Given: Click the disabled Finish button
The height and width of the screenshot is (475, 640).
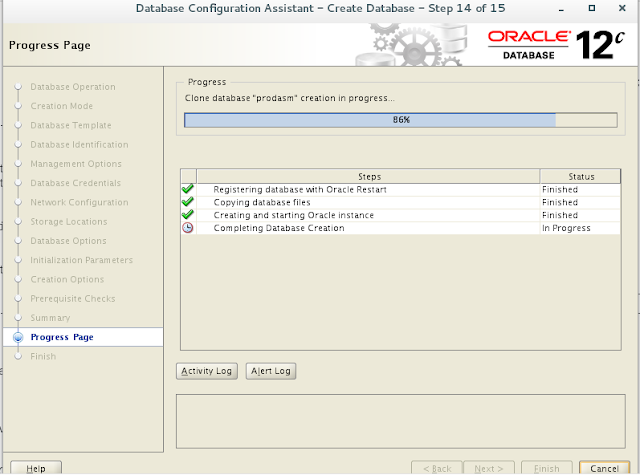Looking at the screenshot, I should click(x=547, y=468).
